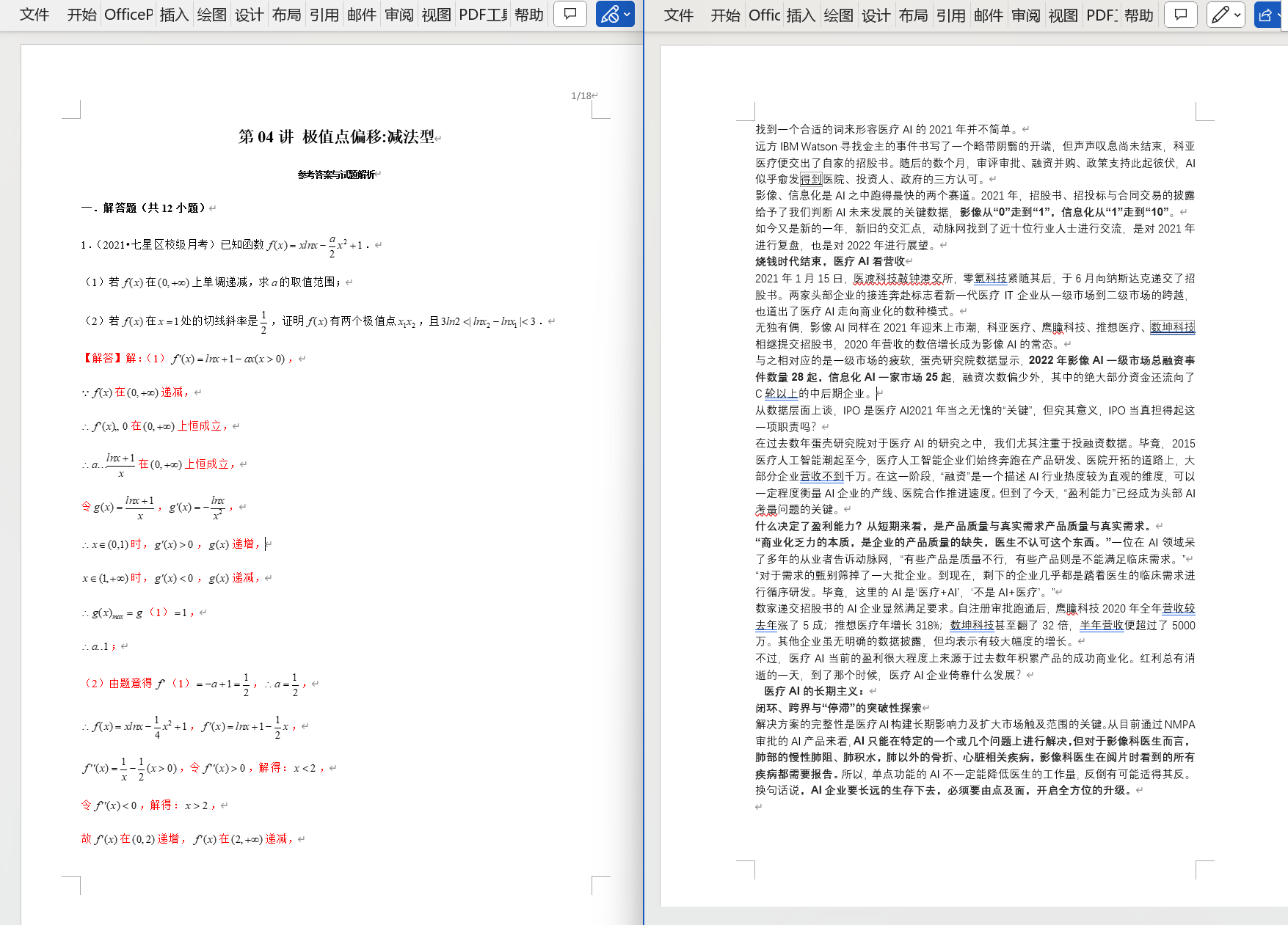Expand the pencil tool dropdown in right window
This screenshot has width=1288, height=925.
[x=1237, y=14]
